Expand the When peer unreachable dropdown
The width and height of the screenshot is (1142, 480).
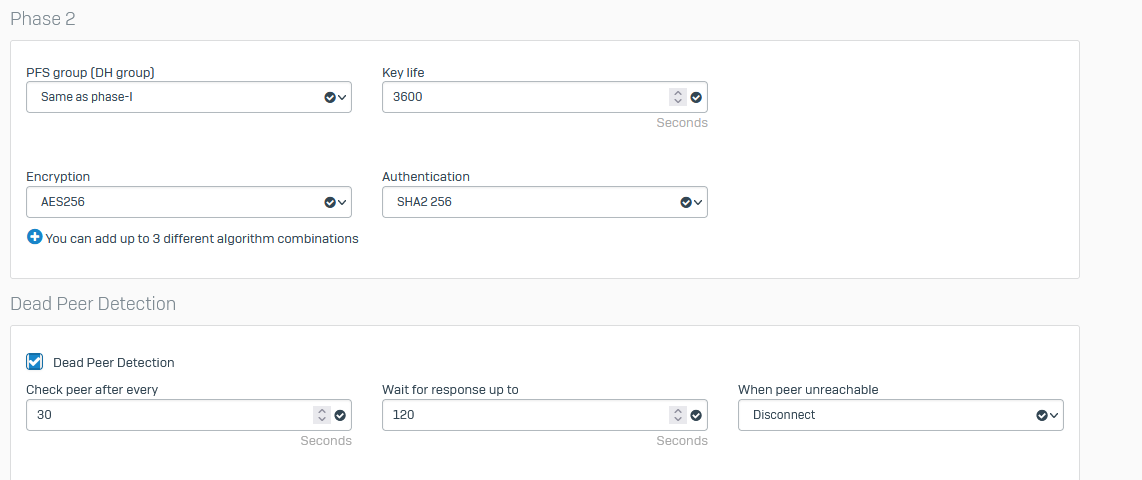coord(901,415)
